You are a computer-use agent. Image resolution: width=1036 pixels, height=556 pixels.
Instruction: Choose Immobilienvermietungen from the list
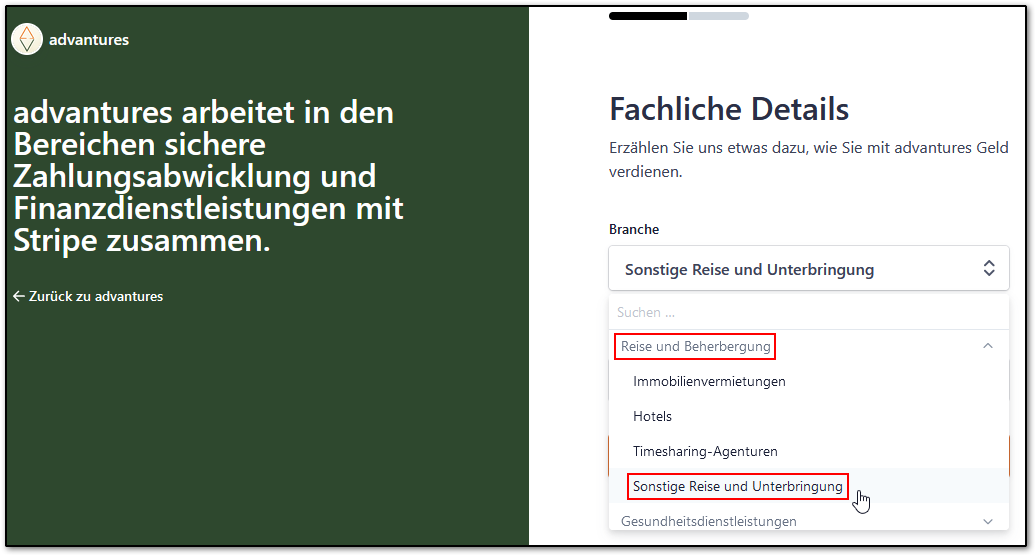coord(709,381)
